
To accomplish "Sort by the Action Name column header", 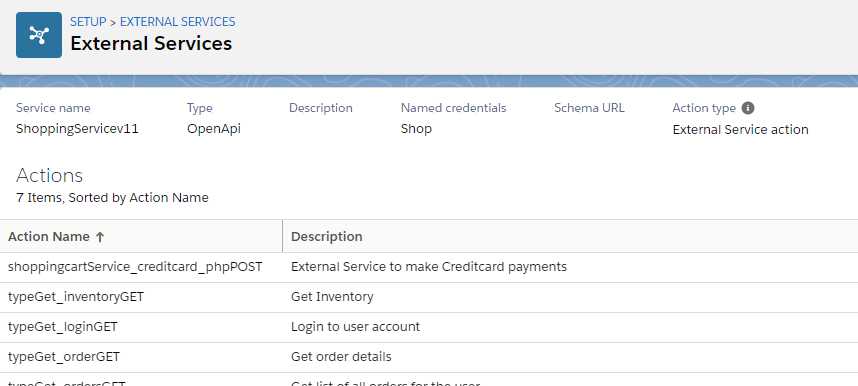I will (x=141, y=237).
